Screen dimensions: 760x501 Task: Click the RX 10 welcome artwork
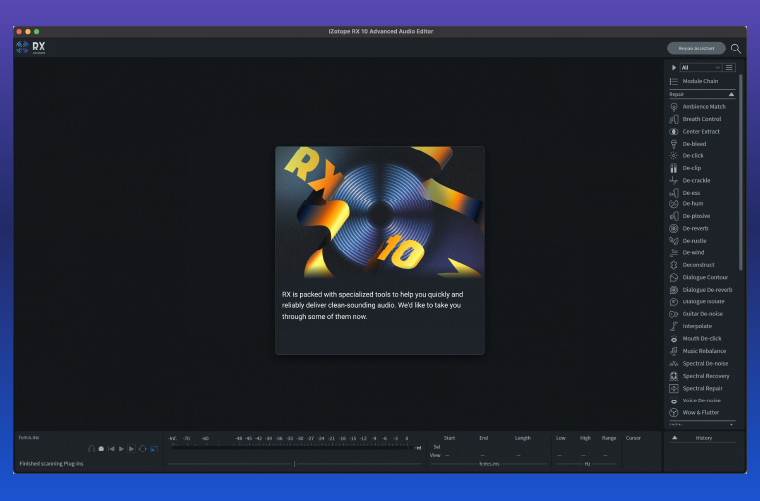pyautogui.click(x=380, y=212)
